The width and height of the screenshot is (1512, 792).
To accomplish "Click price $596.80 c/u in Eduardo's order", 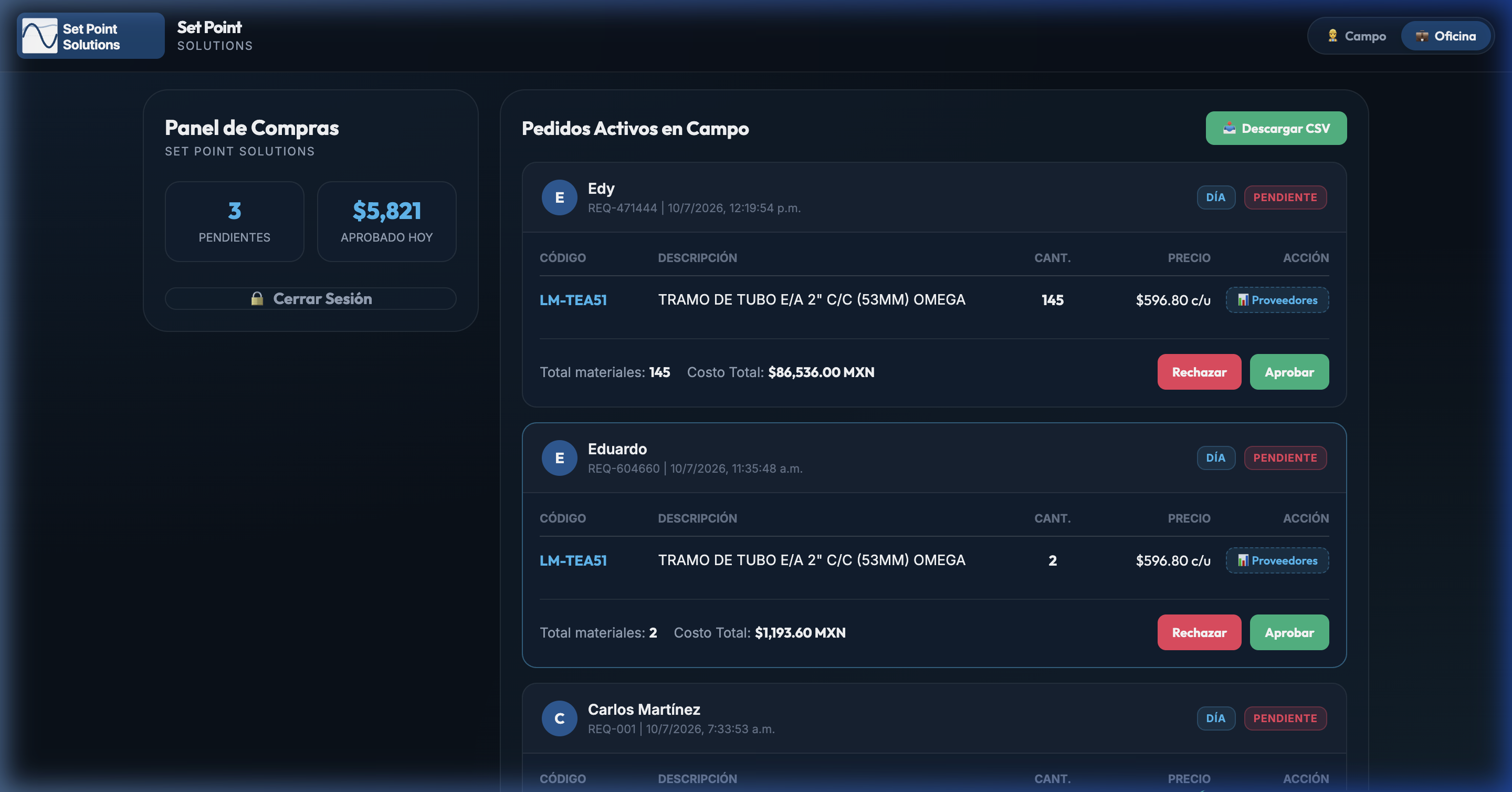I will (x=1173, y=561).
